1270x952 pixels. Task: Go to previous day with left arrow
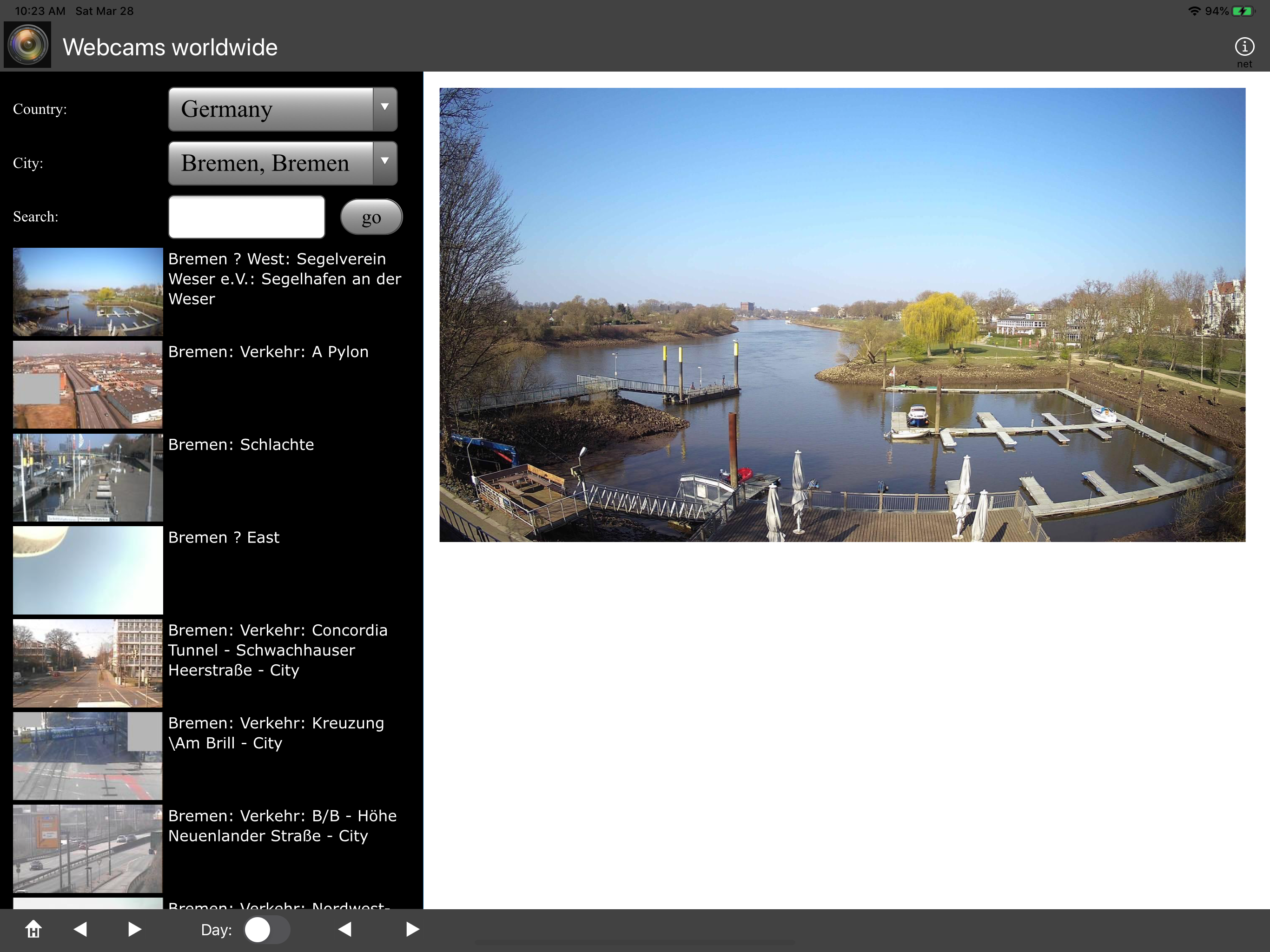click(344, 929)
